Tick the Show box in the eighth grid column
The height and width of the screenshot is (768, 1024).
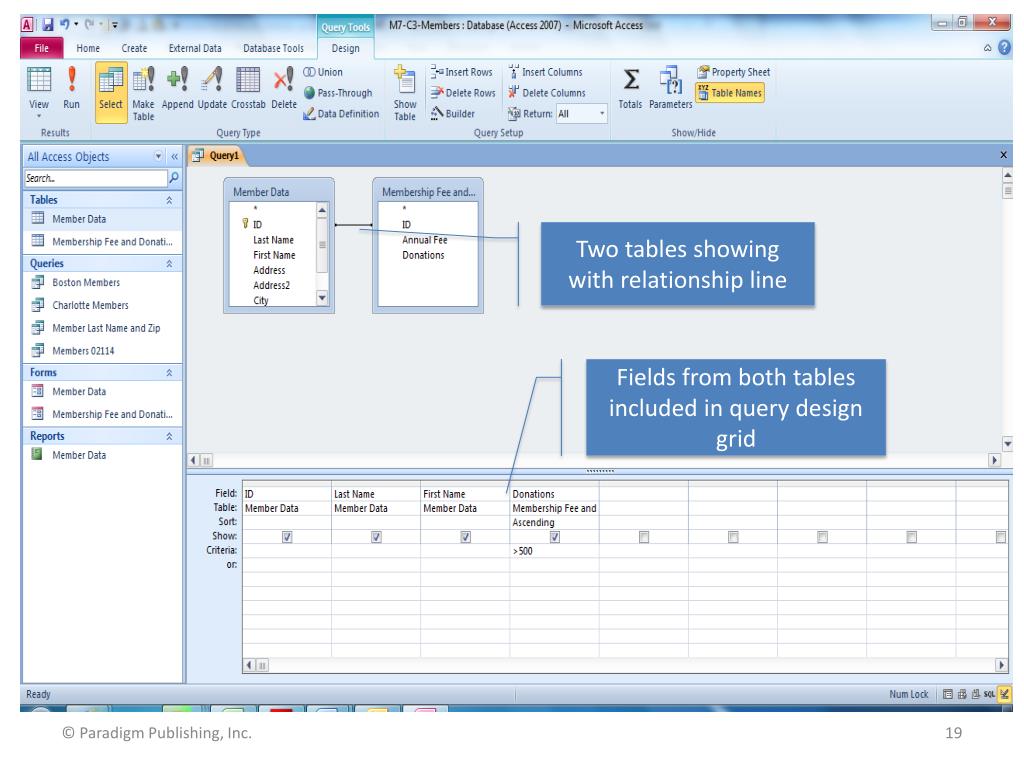point(912,537)
